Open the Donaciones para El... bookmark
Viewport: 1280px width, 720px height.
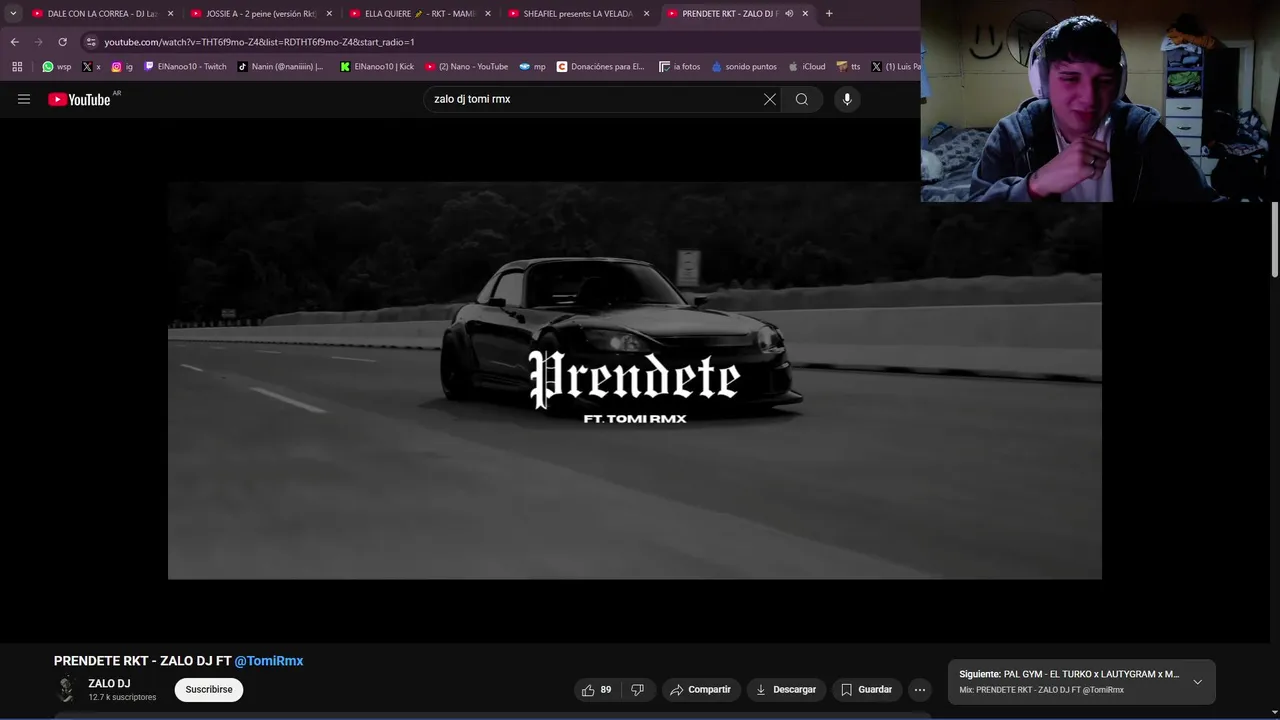tap(601, 66)
